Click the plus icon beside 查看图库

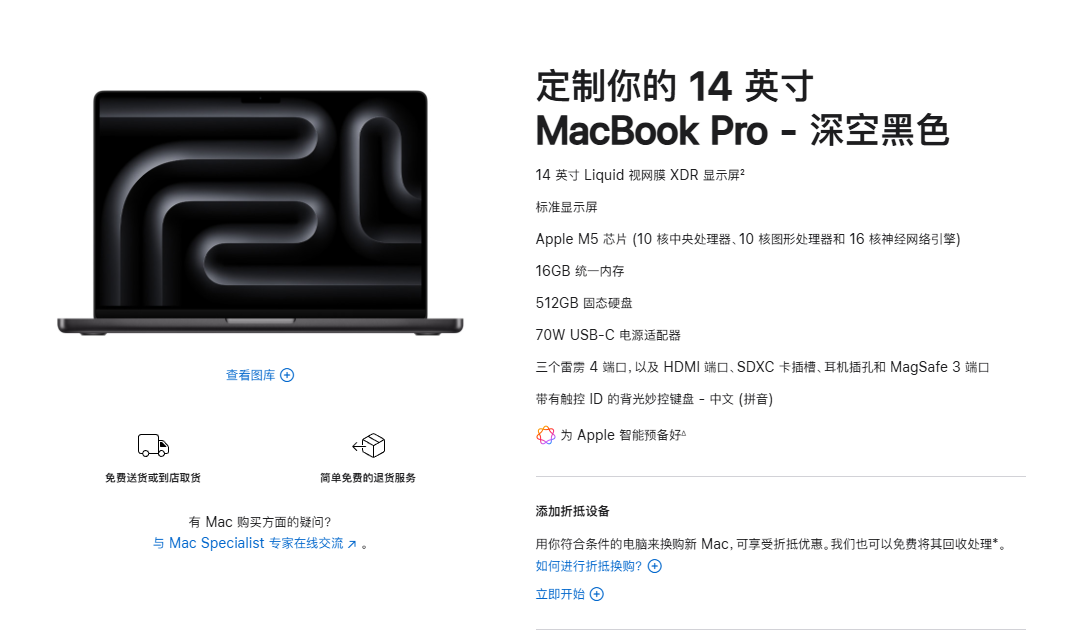point(287,375)
